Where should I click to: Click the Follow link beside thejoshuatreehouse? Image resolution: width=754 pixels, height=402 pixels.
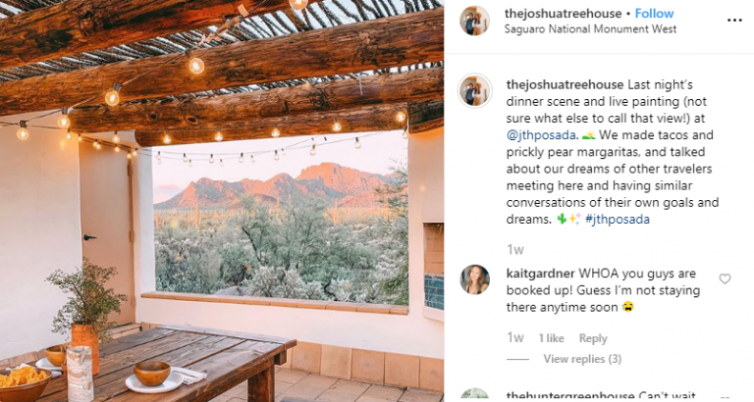click(654, 13)
